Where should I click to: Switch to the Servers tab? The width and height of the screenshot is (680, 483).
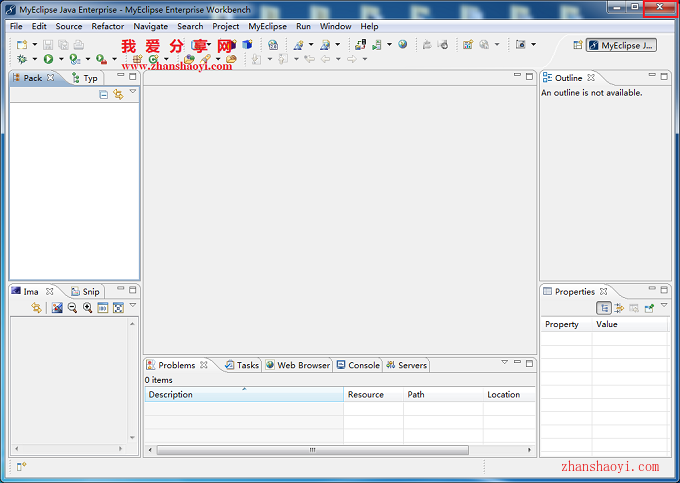[x=406, y=365]
